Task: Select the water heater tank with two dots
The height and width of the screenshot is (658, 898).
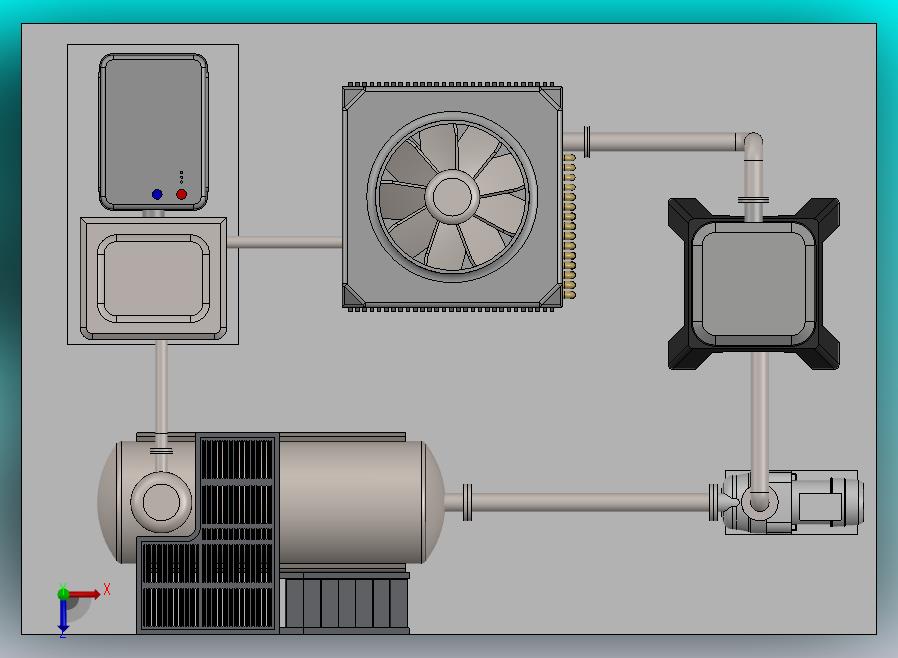Action: pyautogui.click(x=153, y=132)
